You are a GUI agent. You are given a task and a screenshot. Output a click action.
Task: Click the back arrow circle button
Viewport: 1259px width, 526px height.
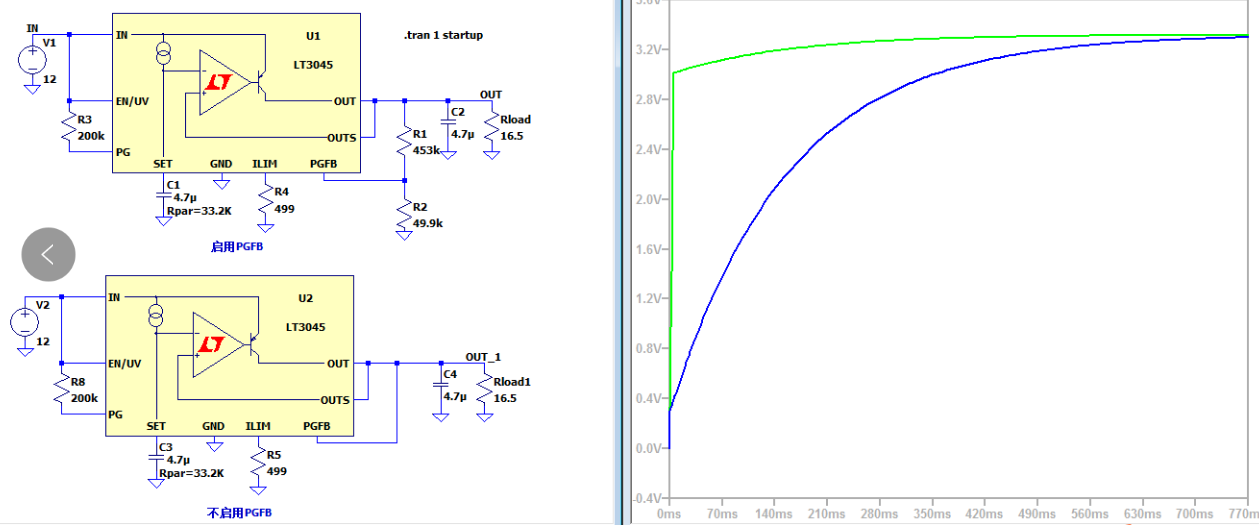pos(48,254)
